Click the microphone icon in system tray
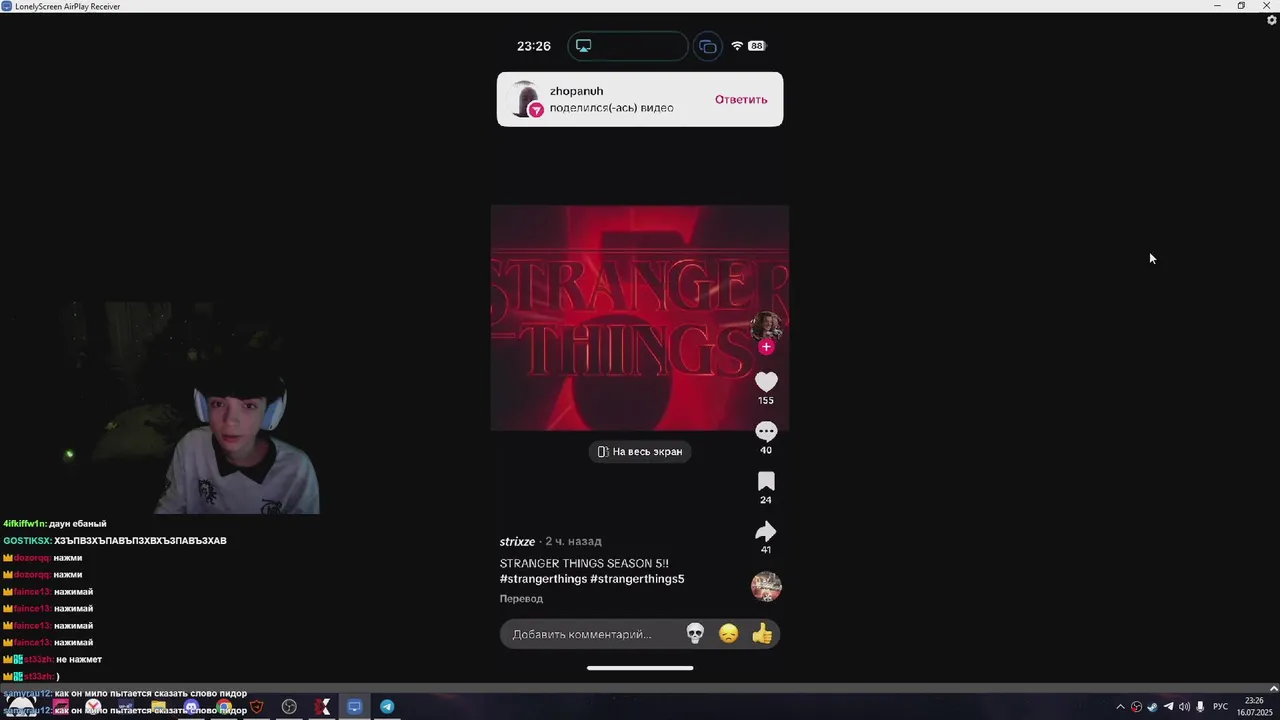 [1200, 707]
